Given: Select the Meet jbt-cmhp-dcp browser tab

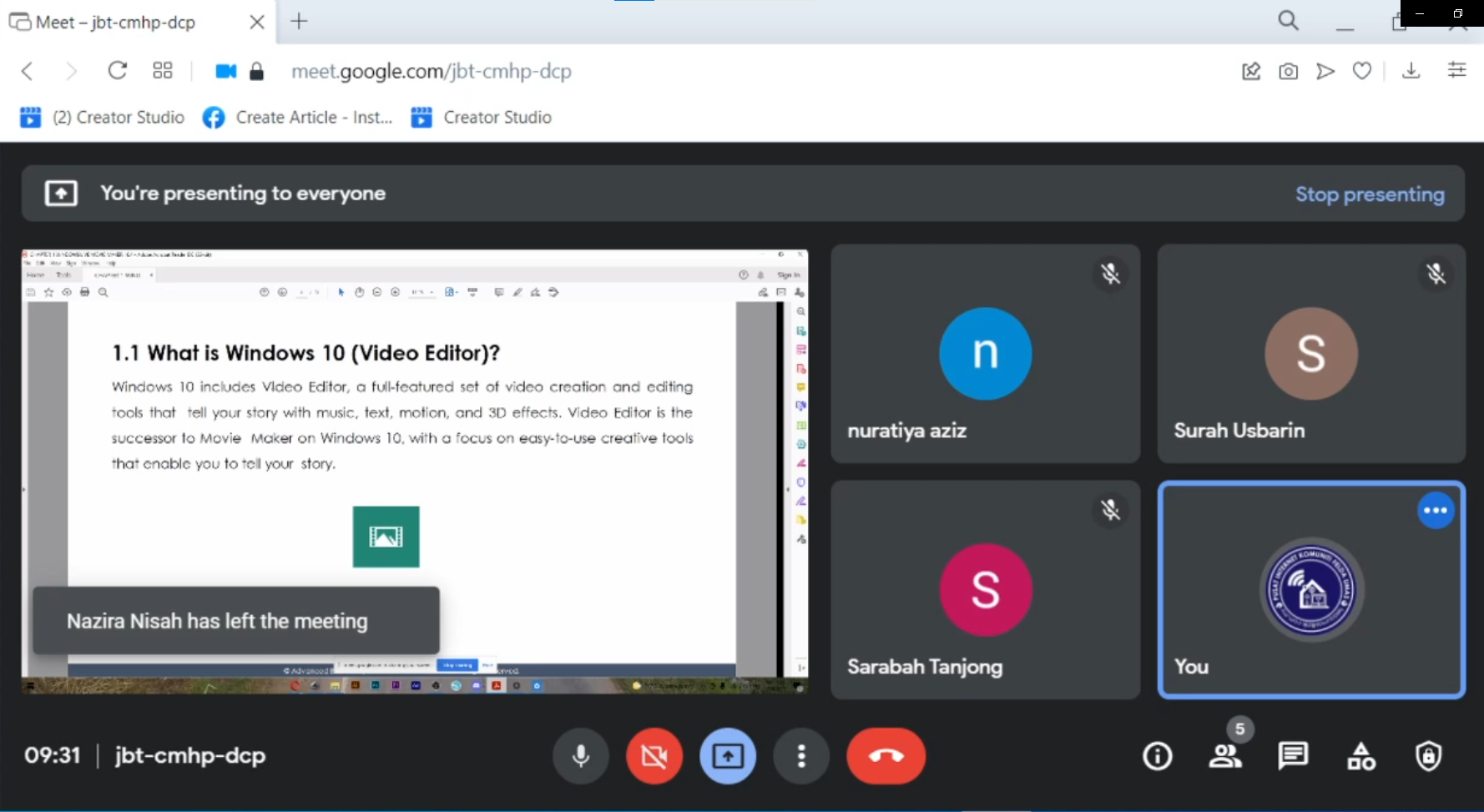Looking at the screenshot, I should [x=117, y=23].
